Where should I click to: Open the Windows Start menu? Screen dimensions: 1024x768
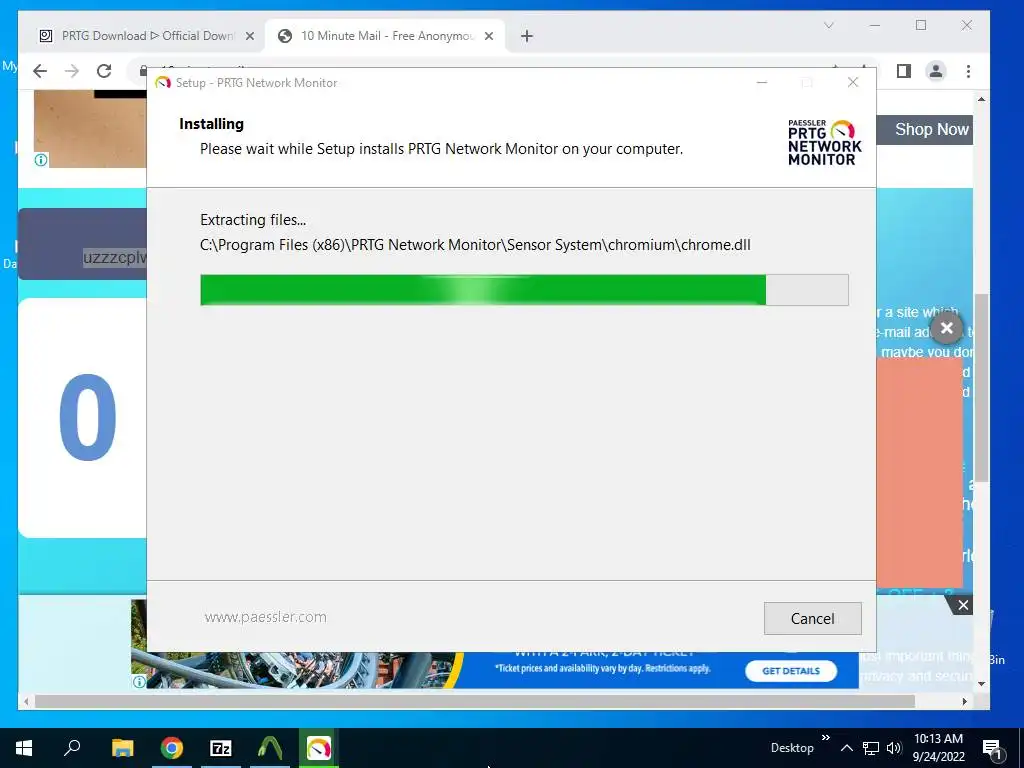pyautogui.click(x=24, y=748)
